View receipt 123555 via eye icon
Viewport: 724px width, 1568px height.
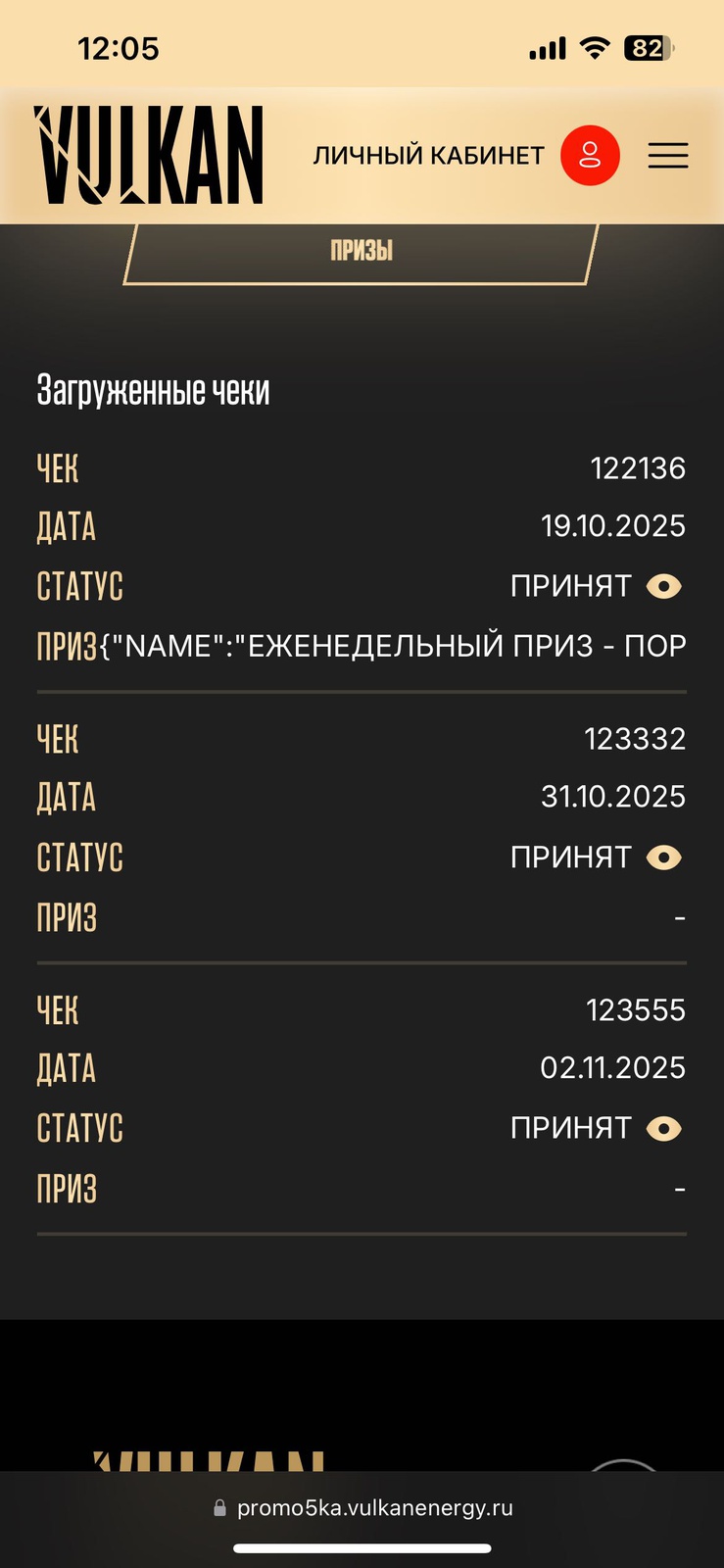(x=664, y=1129)
